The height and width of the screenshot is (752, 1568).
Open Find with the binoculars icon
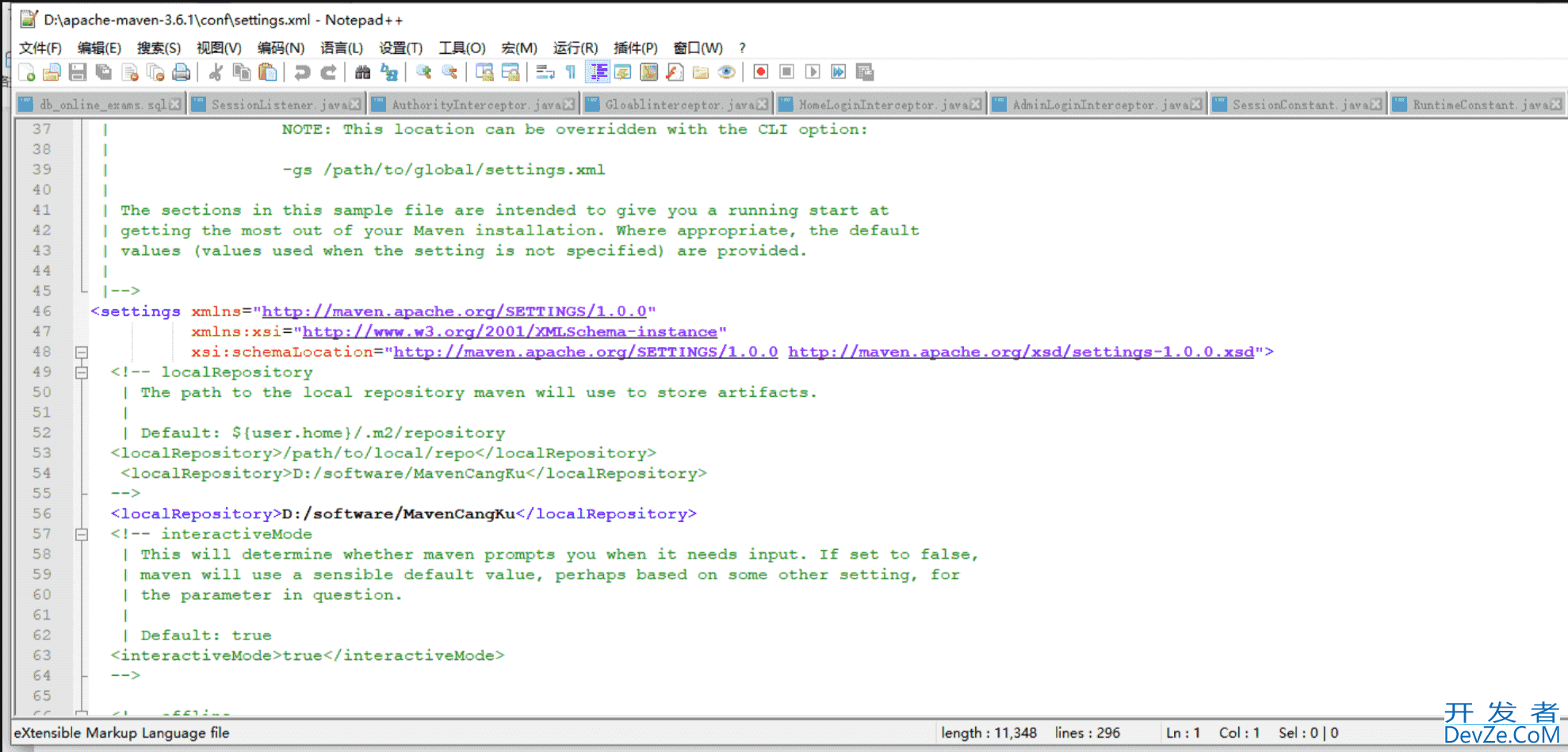coord(363,73)
